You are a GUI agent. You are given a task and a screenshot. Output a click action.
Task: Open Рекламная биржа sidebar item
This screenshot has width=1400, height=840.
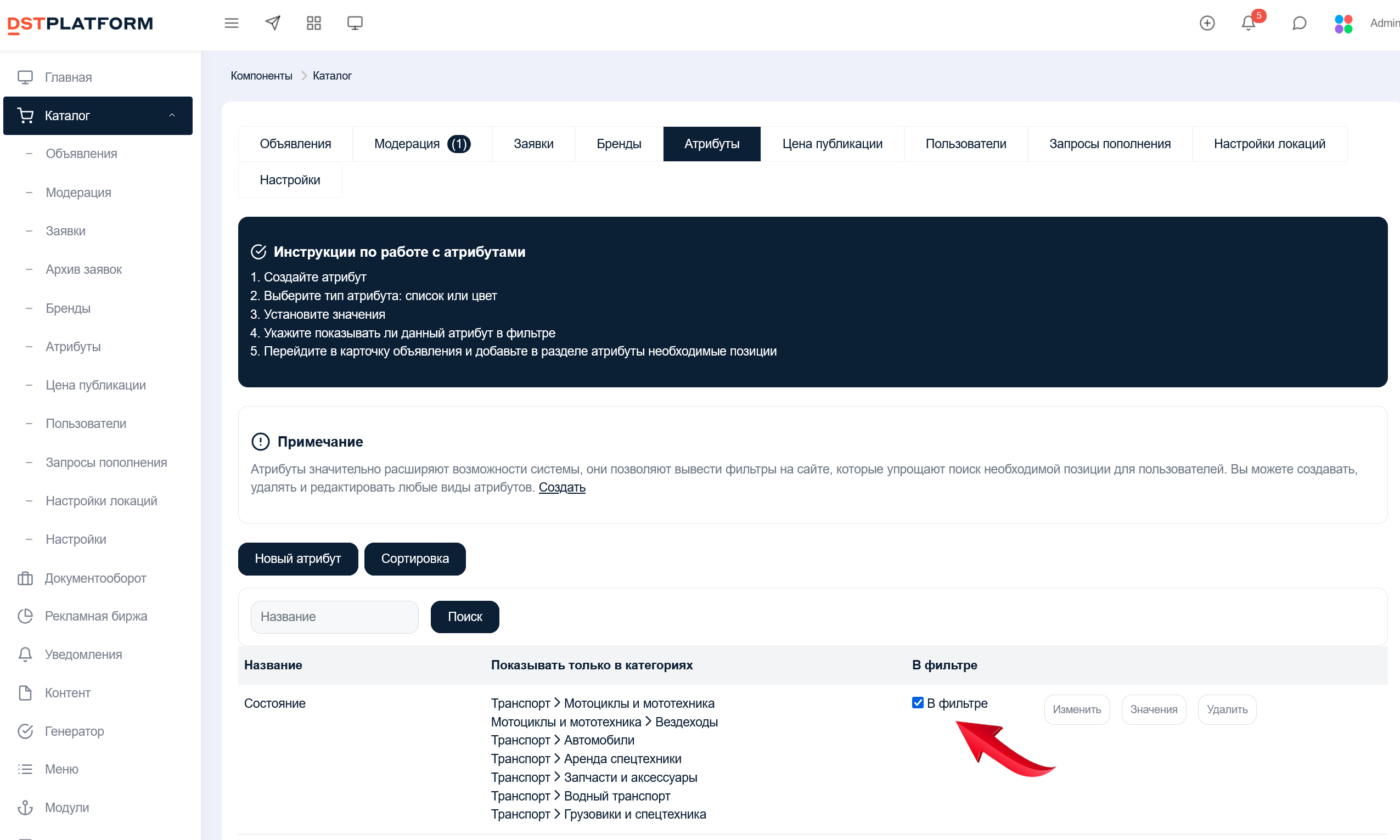(x=95, y=616)
